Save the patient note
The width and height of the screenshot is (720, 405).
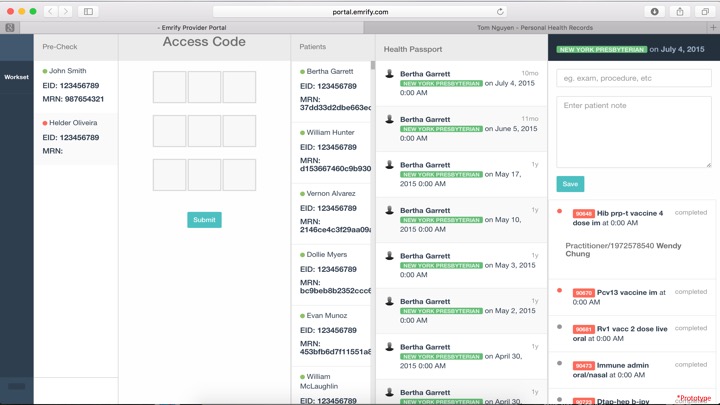[x=570, y=184]
